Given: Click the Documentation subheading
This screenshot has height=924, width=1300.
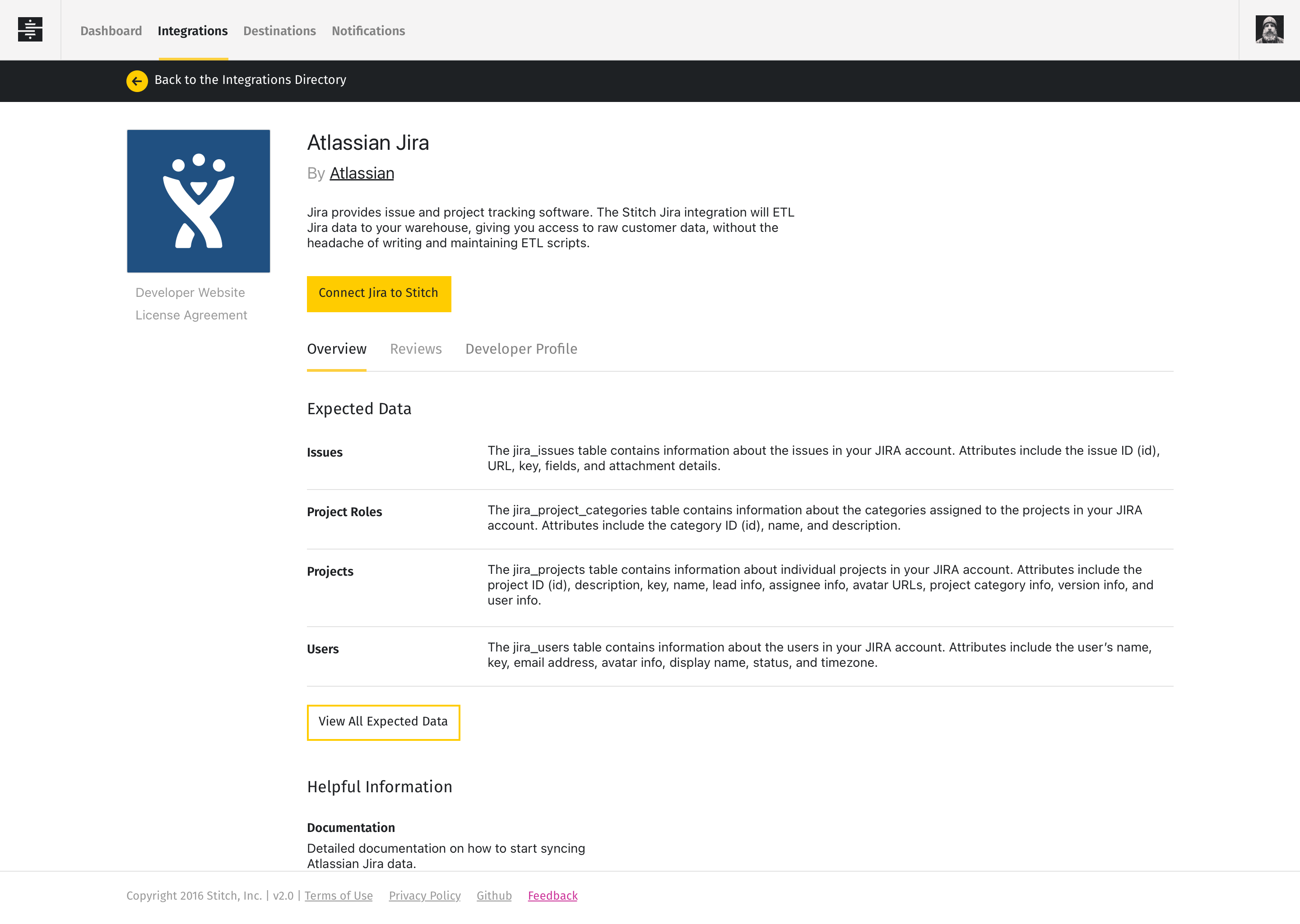Looking at the screenshot, I should click(351, 828).
